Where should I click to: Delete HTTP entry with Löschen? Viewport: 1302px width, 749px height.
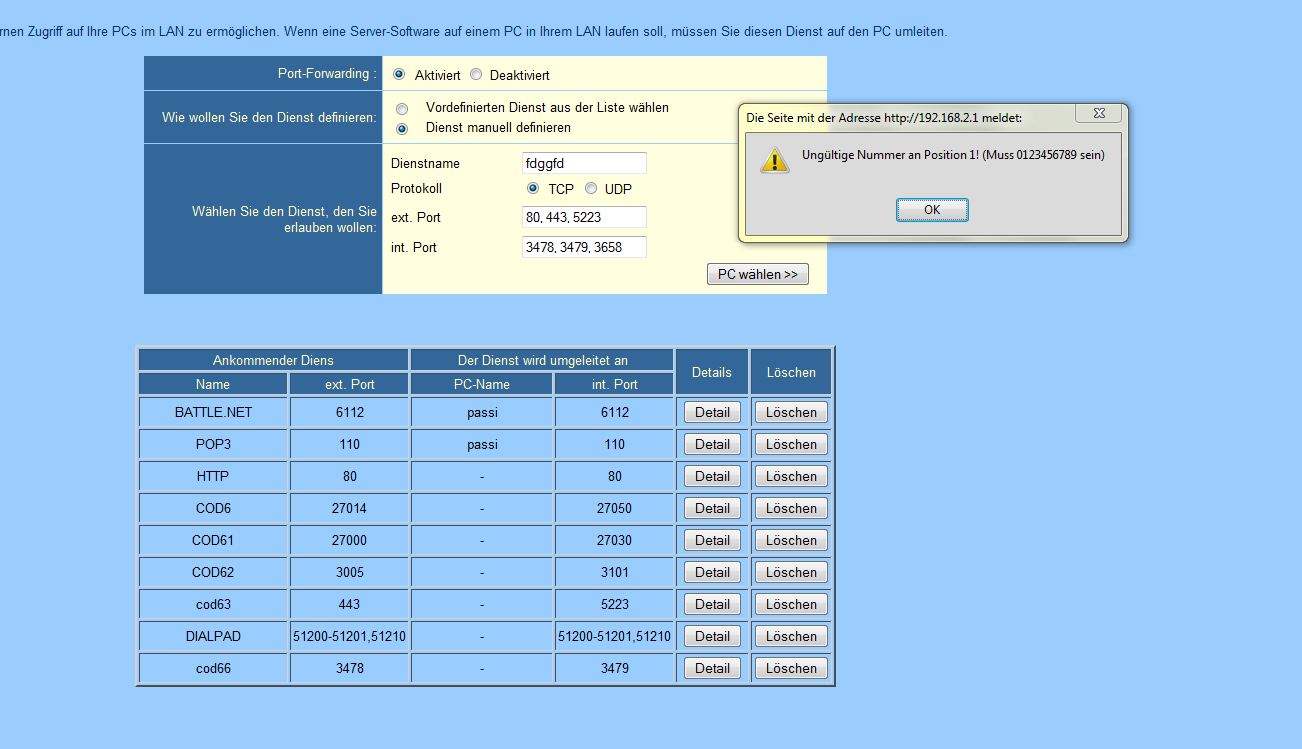[x=791, y=476]
